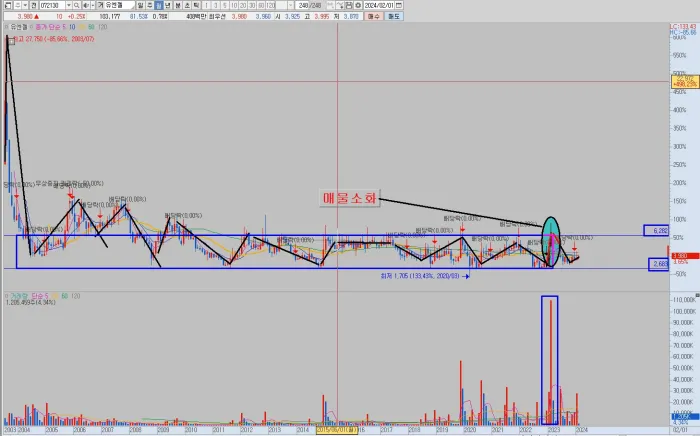Select the daily (일) chart period
Image resolution: width=700 pixels, height=436 pixels.
(141, 5)
